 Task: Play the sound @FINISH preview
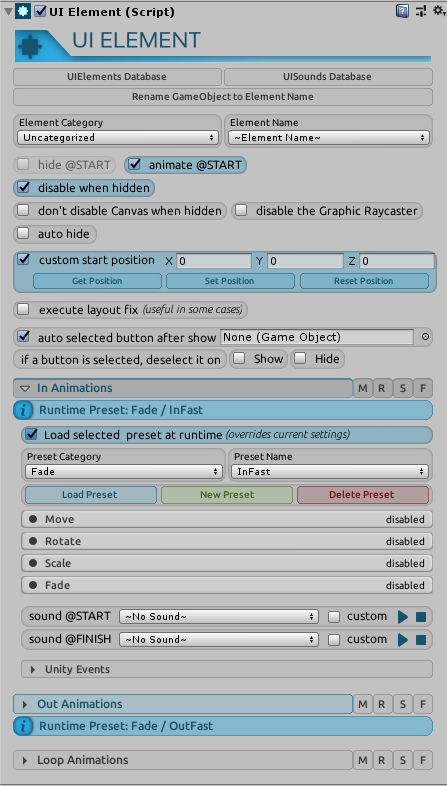[403, 640]
